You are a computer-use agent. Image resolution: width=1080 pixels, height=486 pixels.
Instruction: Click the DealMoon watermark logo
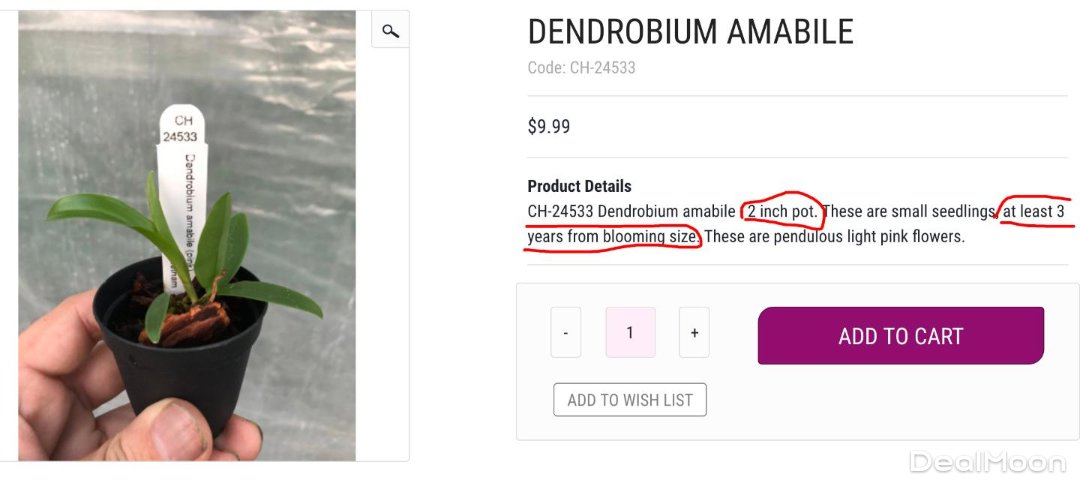click(986, 462)
